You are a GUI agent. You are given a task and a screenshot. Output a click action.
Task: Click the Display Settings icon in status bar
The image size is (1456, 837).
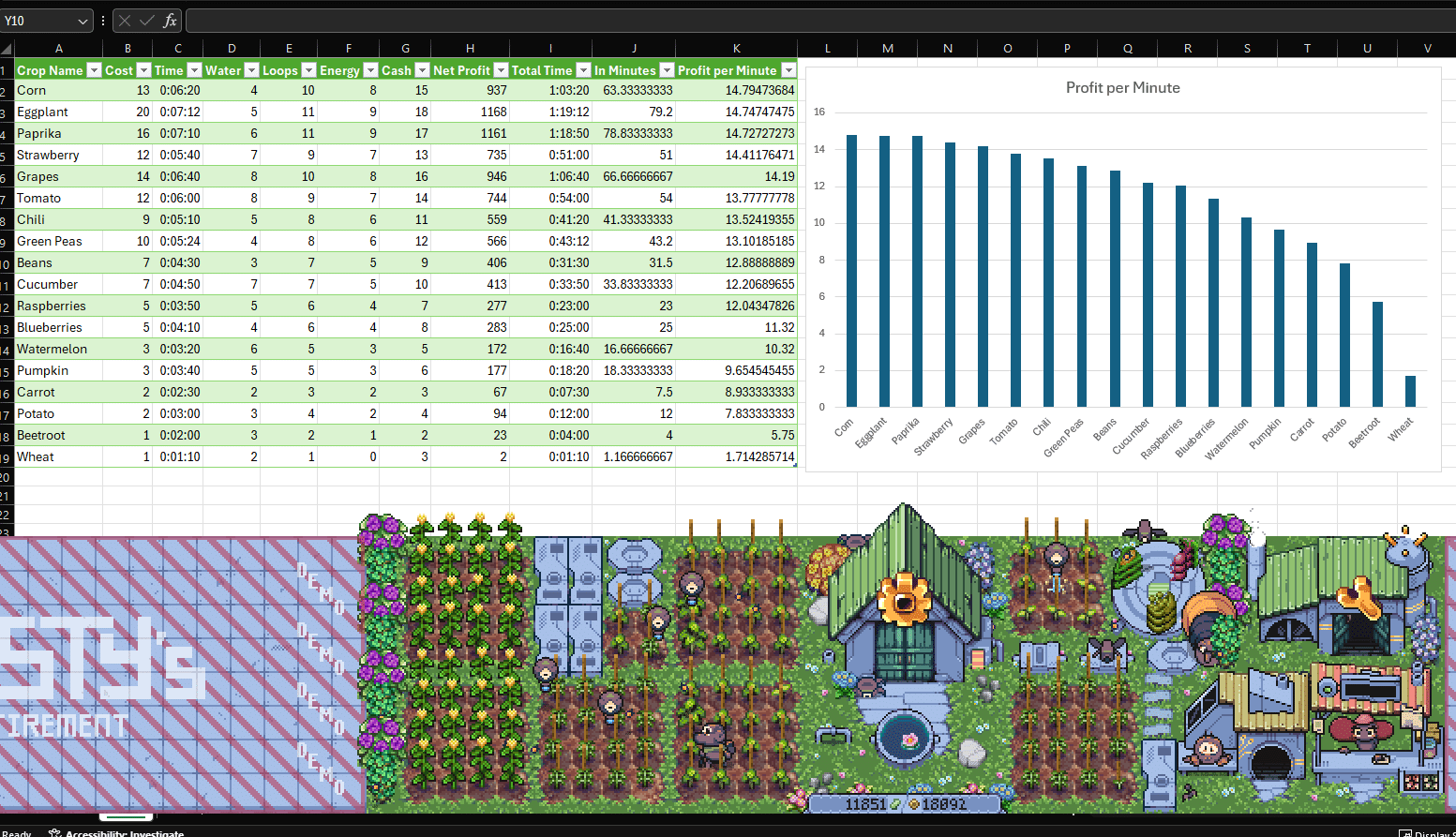1405,833
